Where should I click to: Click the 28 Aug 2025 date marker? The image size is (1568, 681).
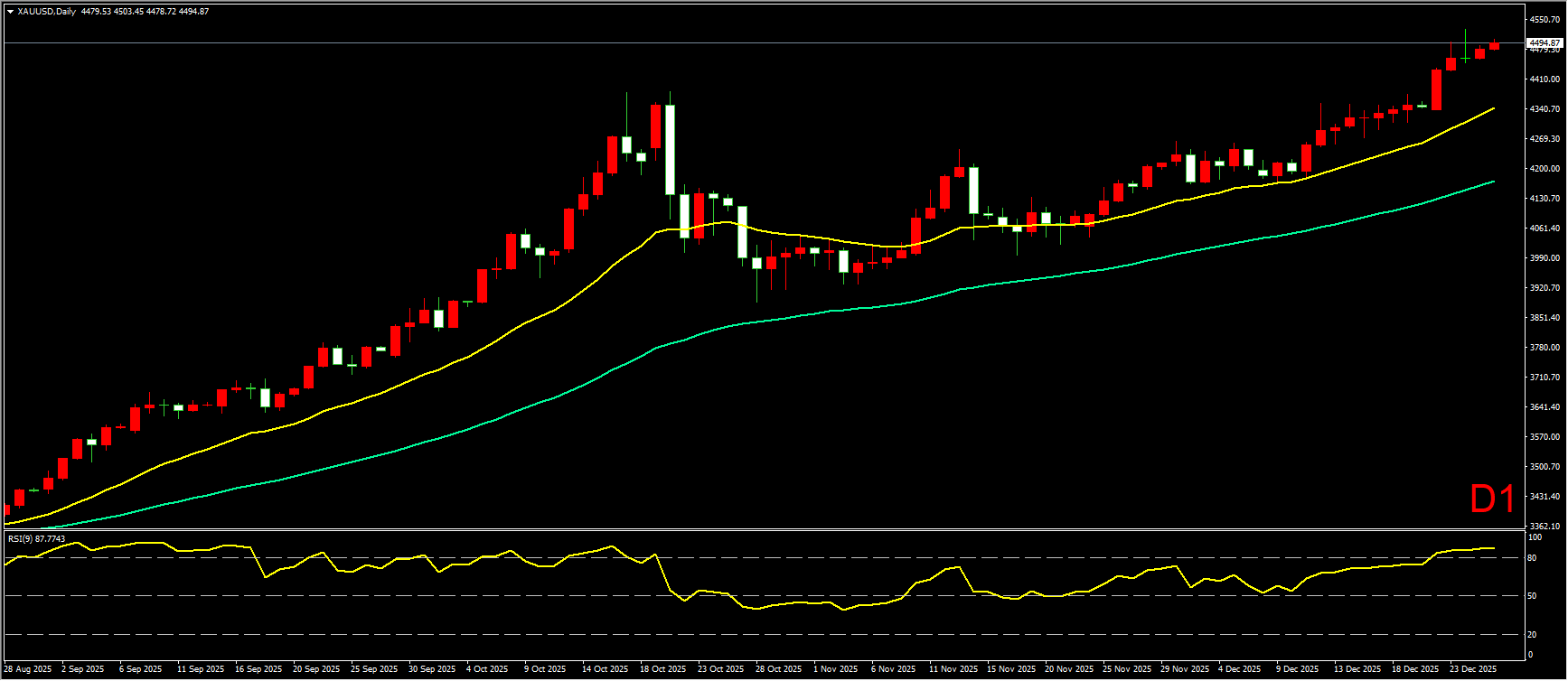point(28,669)
